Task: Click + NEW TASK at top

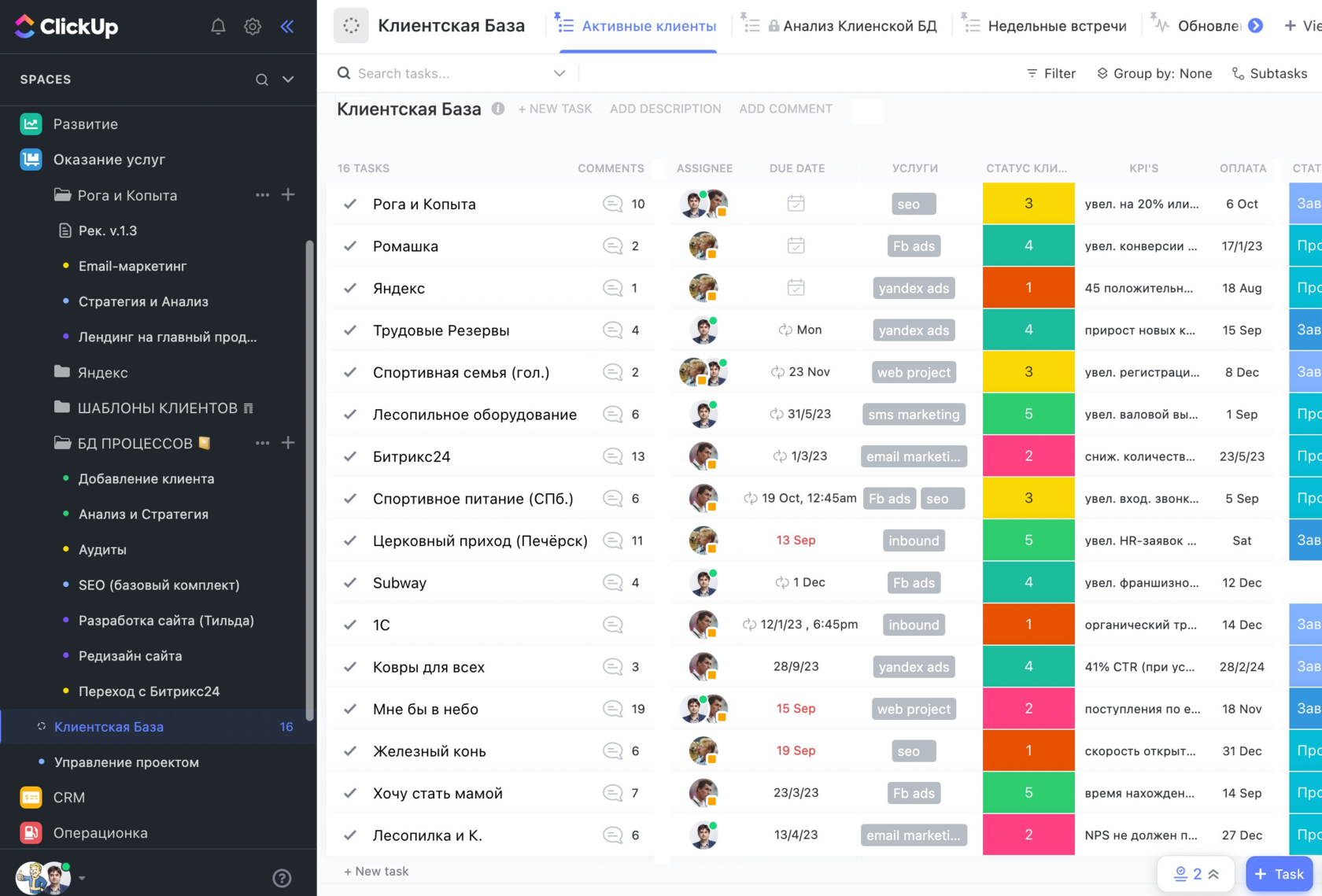Action: point(555,109)
